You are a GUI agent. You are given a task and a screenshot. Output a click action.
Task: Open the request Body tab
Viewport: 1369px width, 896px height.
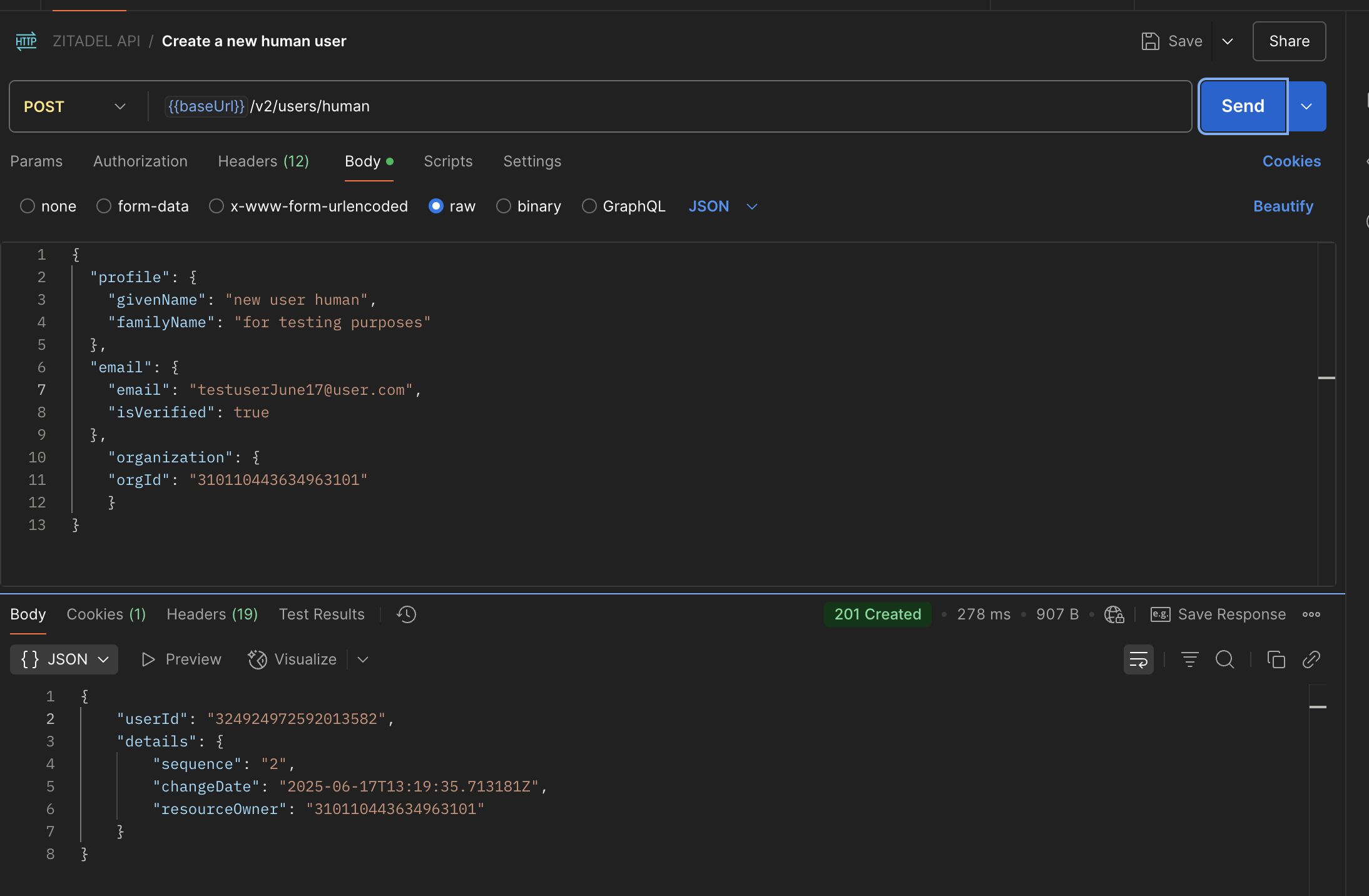[x=369, y=161]
